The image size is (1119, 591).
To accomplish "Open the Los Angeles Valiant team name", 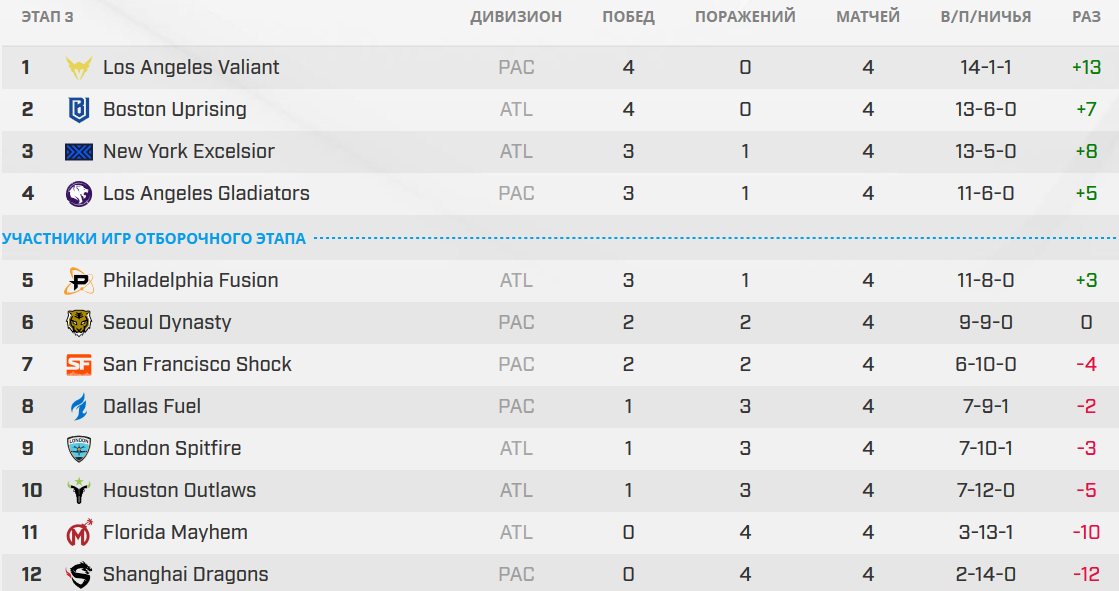I will click(191, 67).
